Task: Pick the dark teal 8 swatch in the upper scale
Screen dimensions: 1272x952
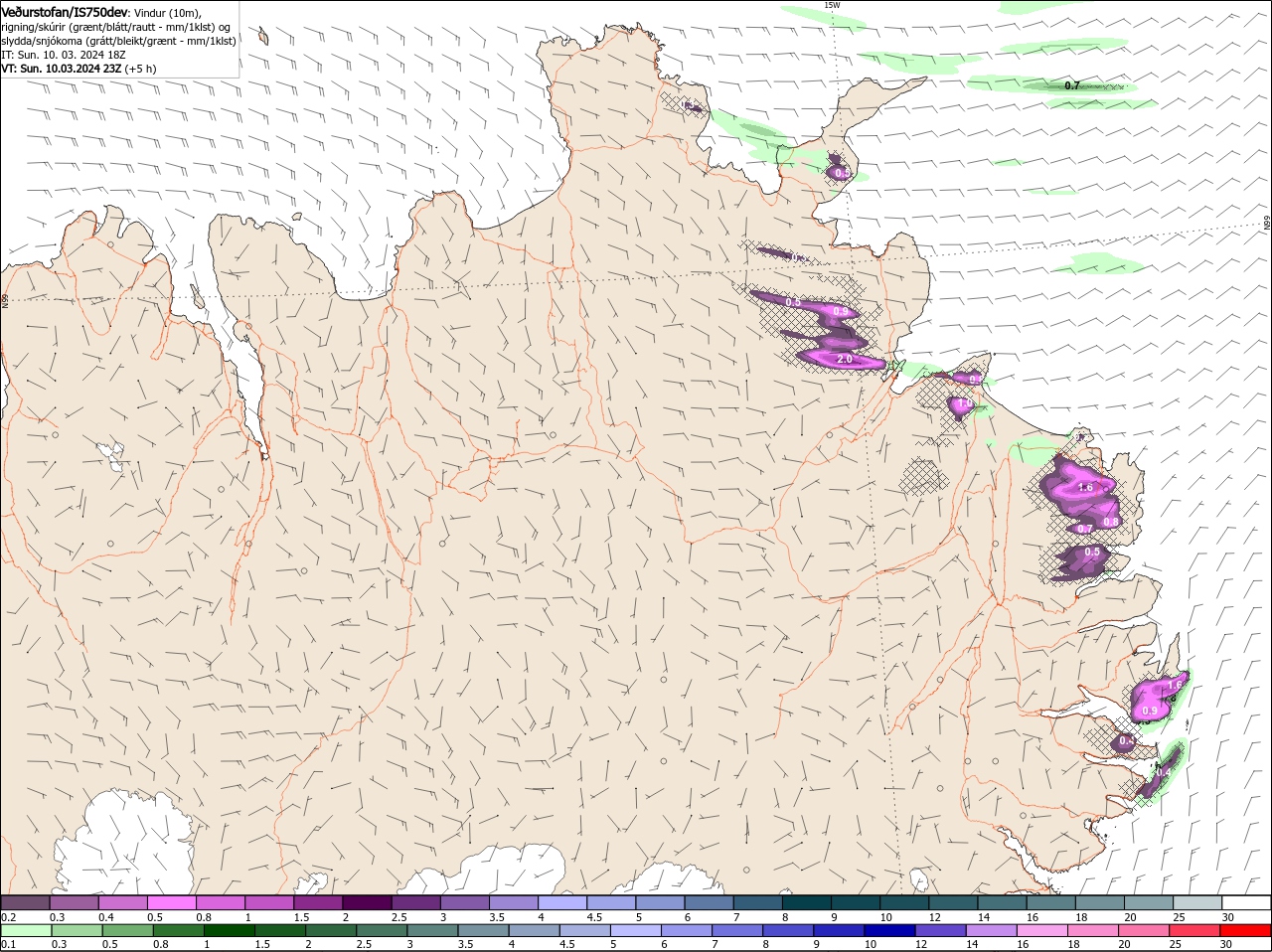Action: 807,902
